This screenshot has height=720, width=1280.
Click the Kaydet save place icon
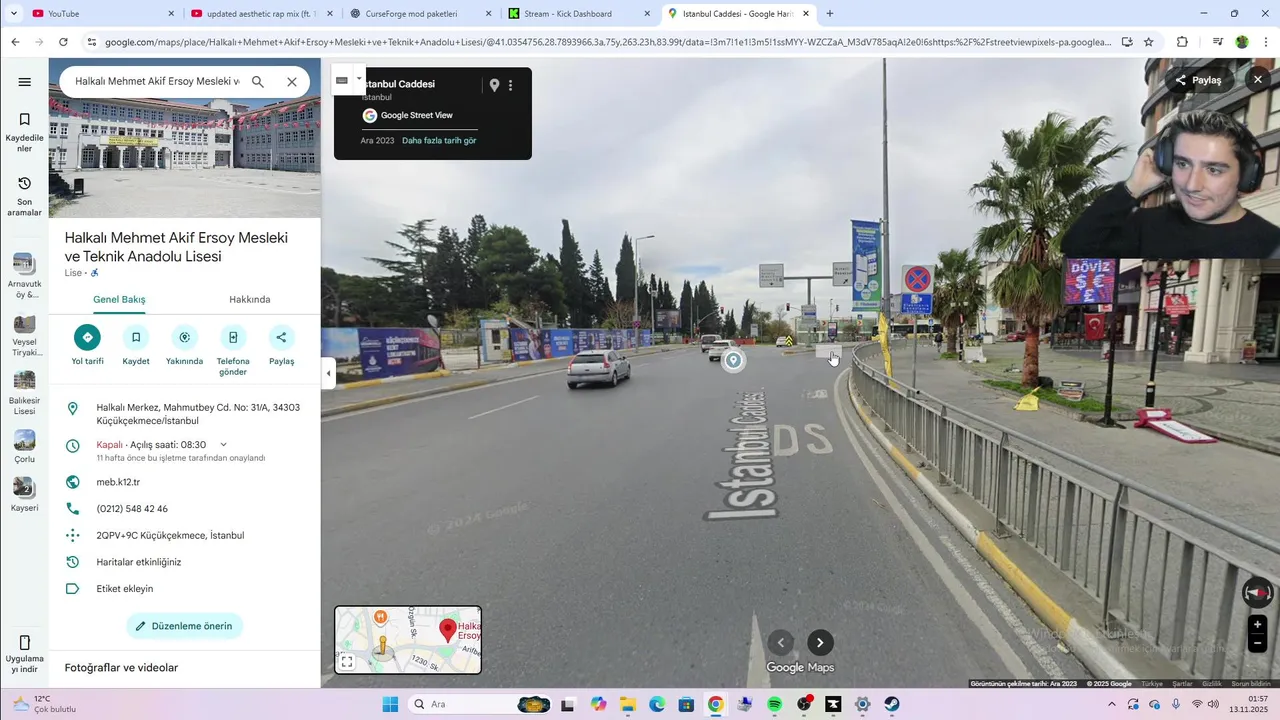point(136,338)
